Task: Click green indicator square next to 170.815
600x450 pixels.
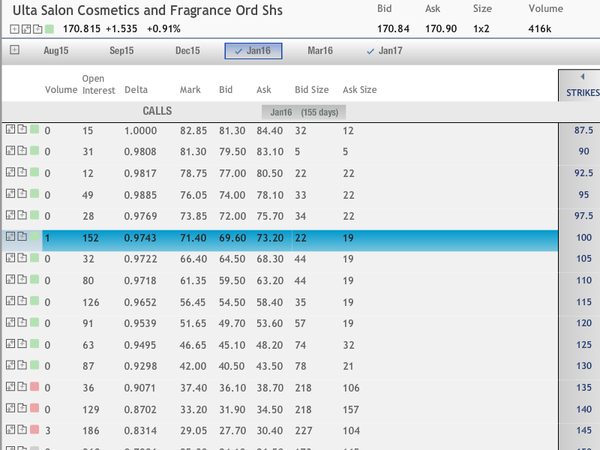Action: tap(49, 29)
